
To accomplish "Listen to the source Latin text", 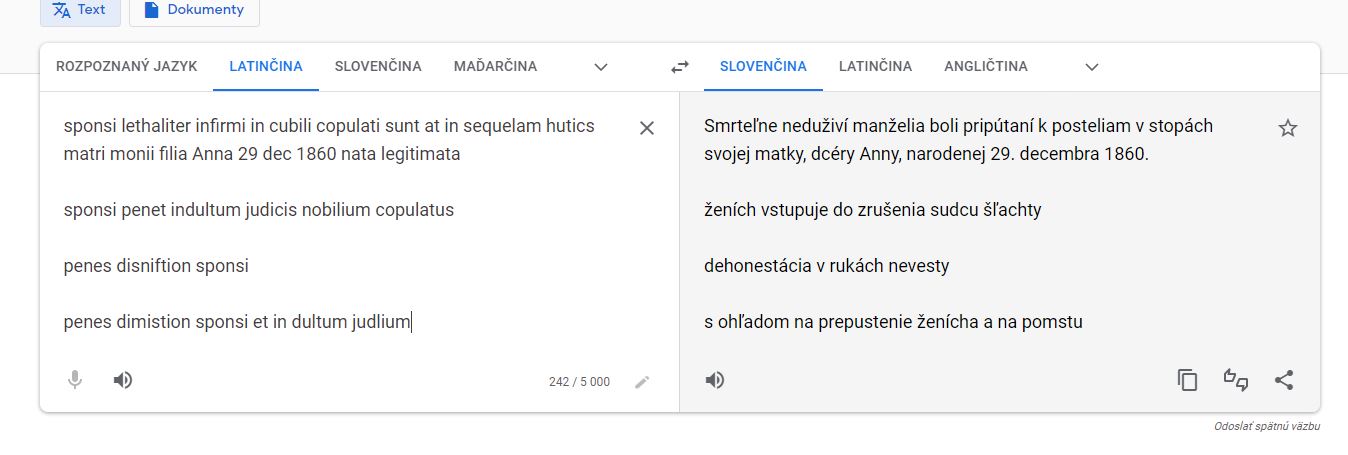I will click(123, 380).
